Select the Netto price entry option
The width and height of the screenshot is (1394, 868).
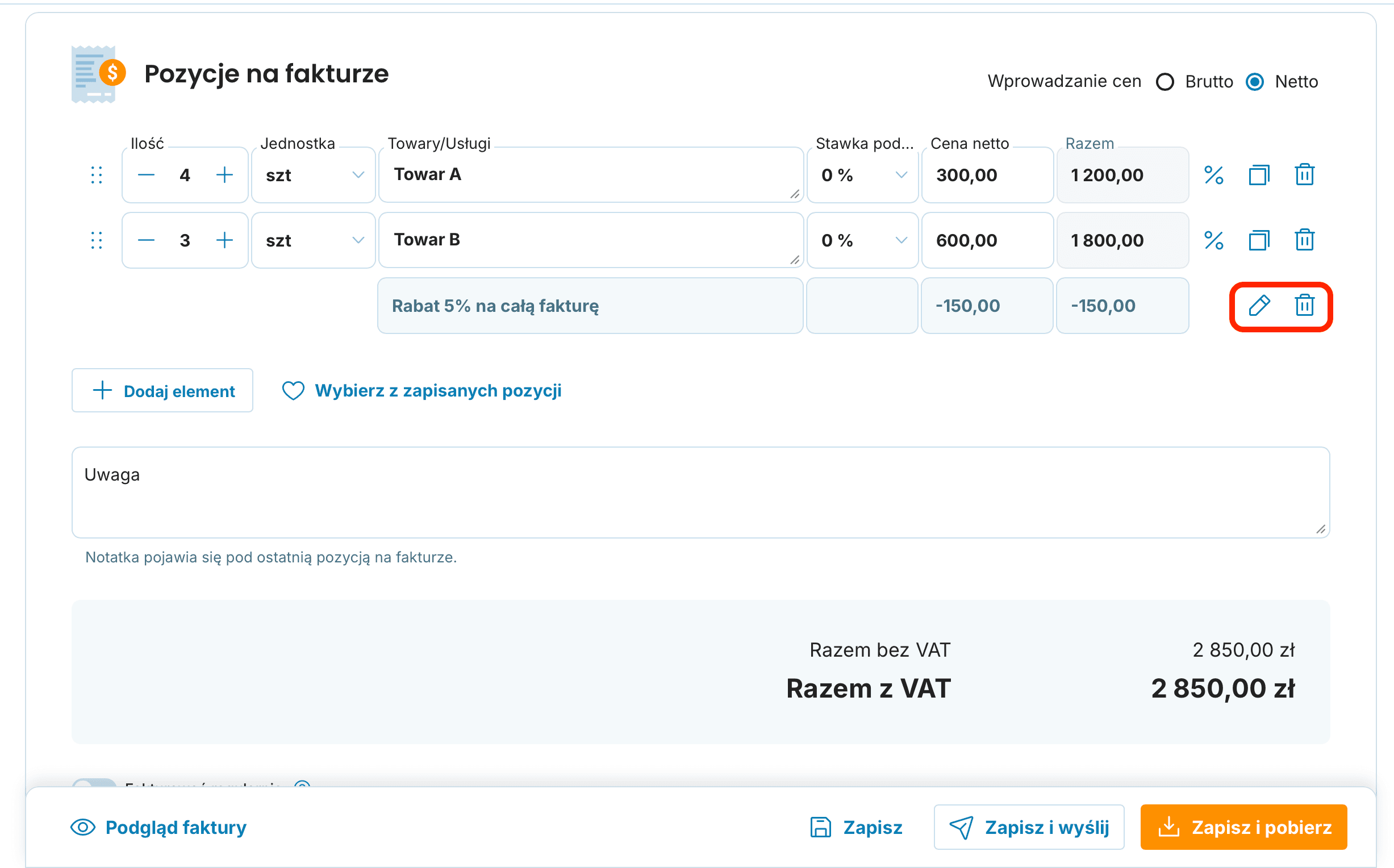(x=1254, y=82)
